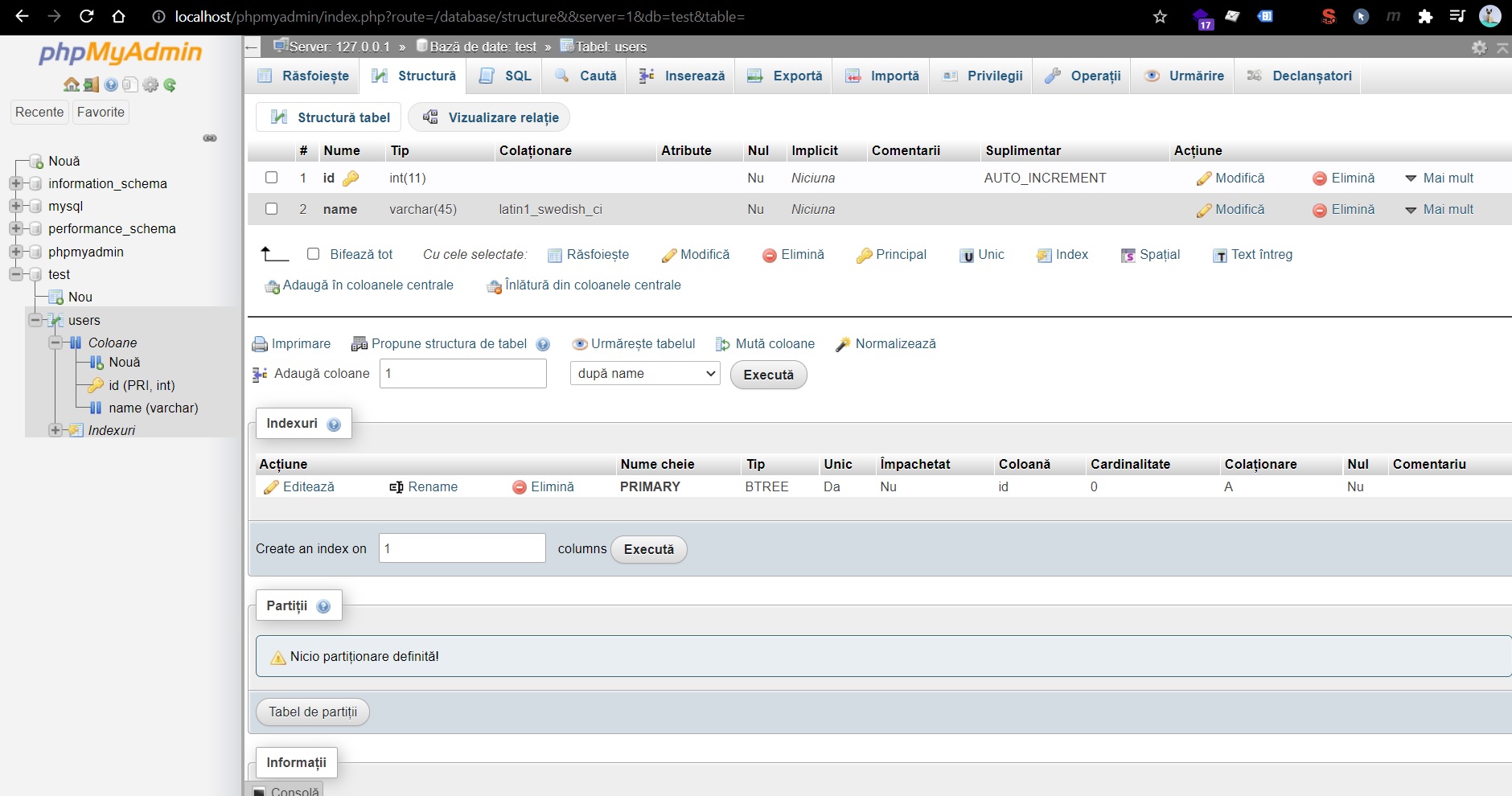The width and height of the screenshot is (1512, 796).
Task: Collapse the test database node
Action: [15, 274]
